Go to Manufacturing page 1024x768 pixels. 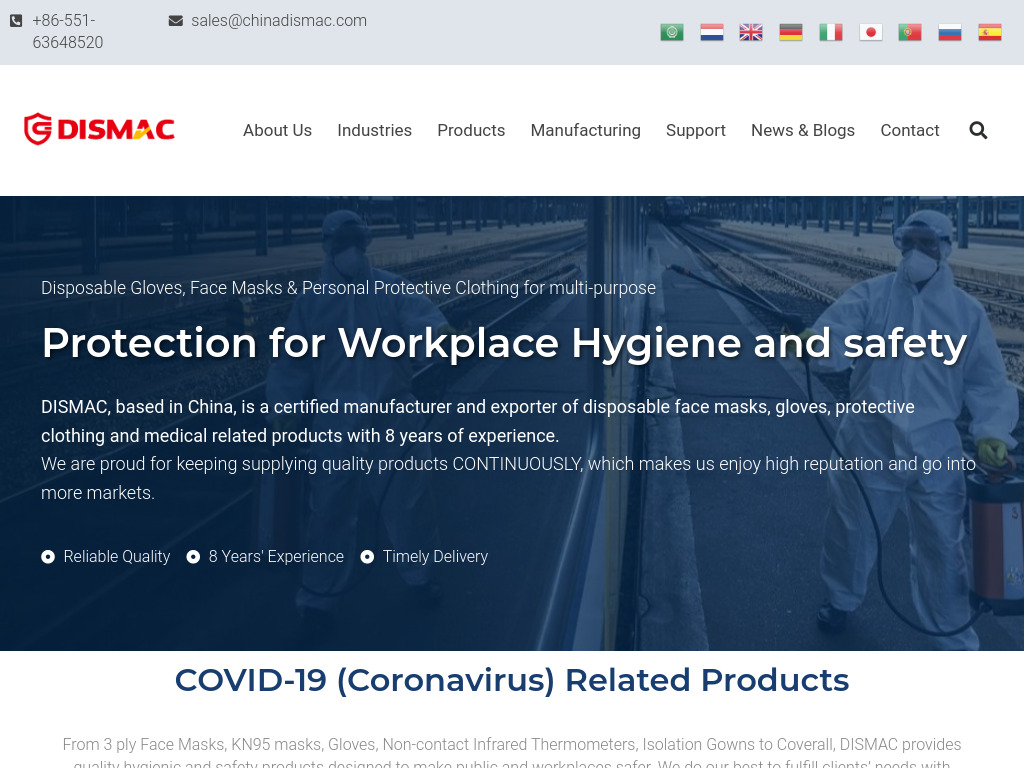click(585, 131)
